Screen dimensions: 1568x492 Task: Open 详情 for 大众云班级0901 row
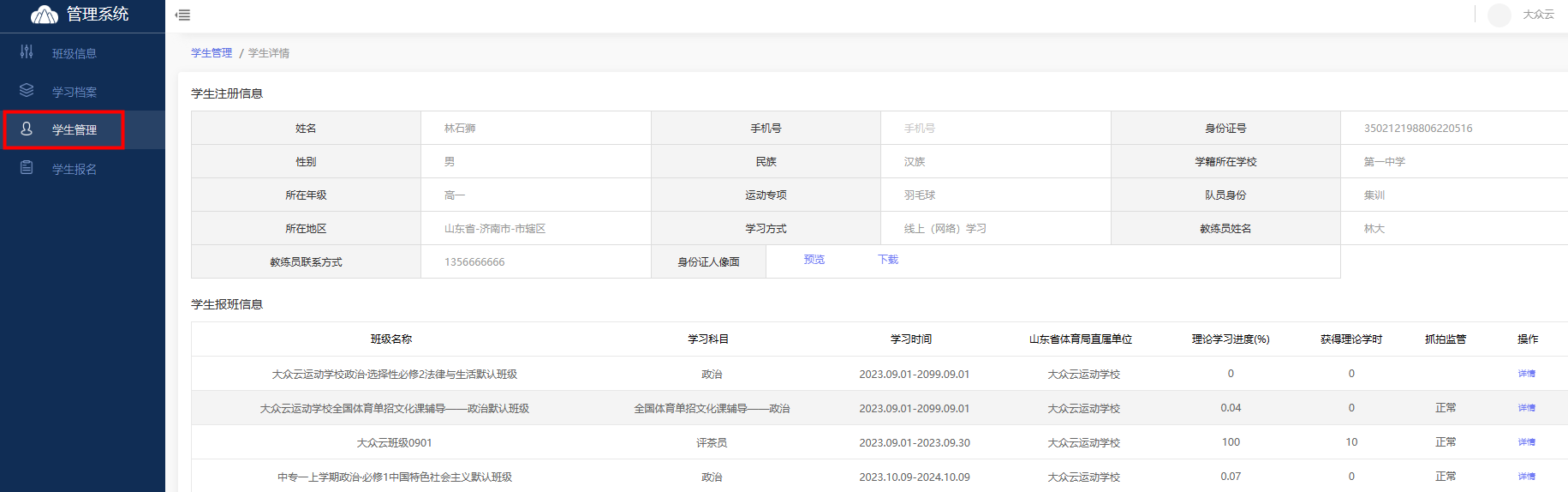[x=1527, y=442]
